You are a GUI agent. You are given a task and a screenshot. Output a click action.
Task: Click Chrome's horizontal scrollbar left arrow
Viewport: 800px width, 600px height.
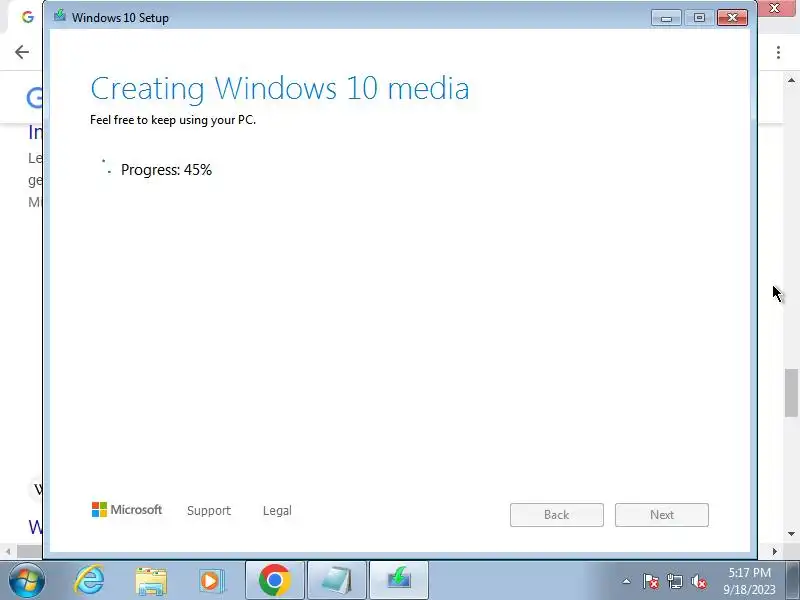(x=8, y=552)
